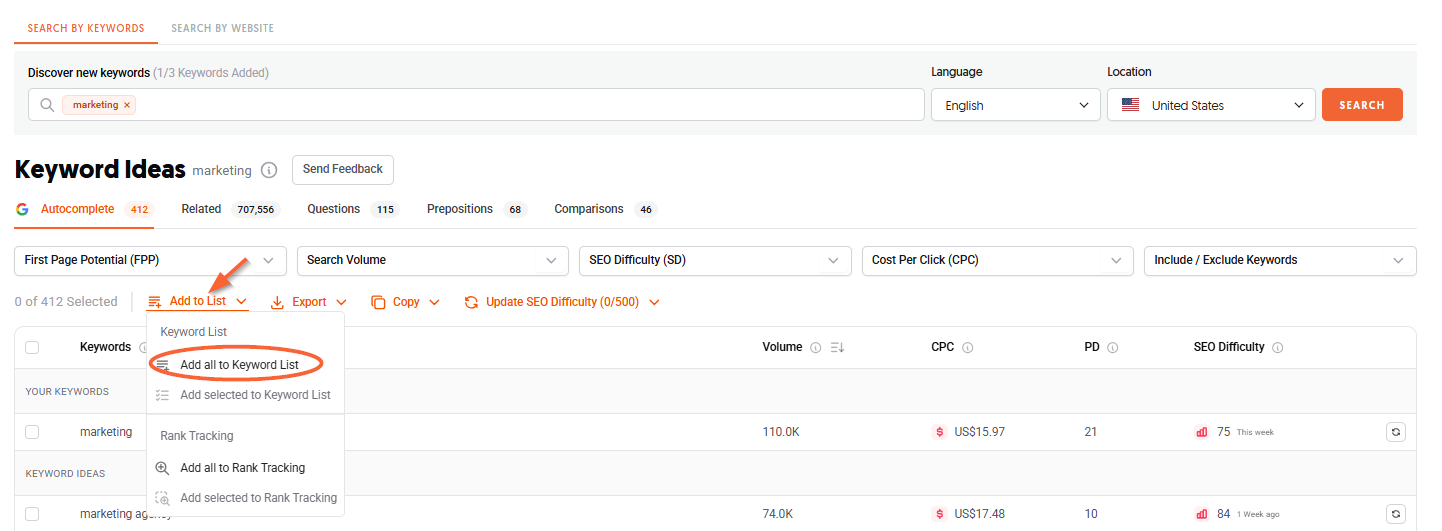This screenshot has width=1442, height=531.
Task: Open the Location United States dropdown
Action: (1211, 105)
